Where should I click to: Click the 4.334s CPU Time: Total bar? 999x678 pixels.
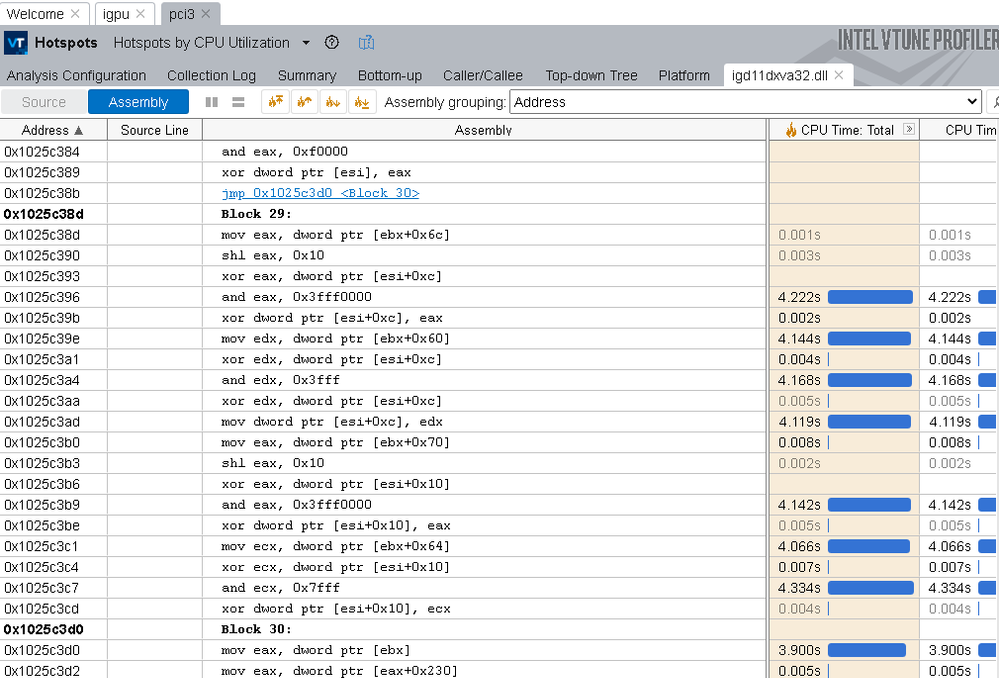(x=870, y=588)
